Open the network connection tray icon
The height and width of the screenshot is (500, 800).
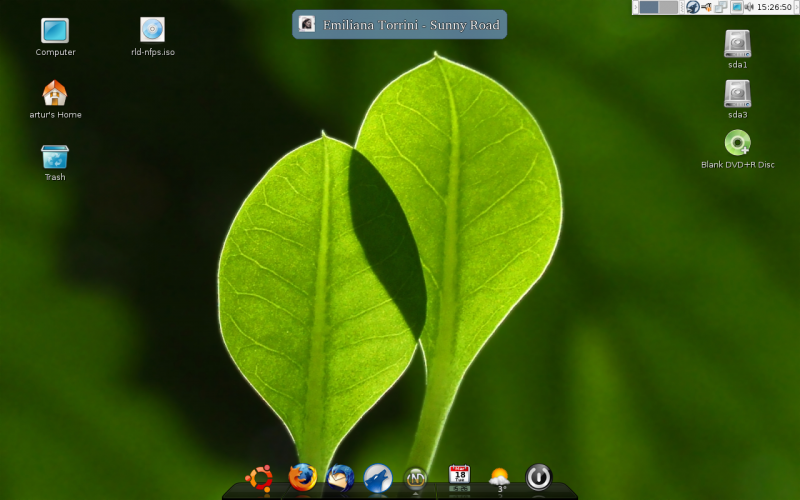[x=707, y=7]
